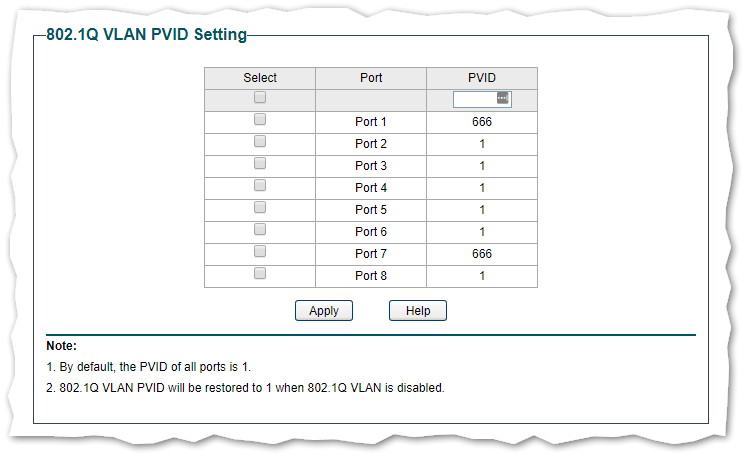The width and height of the screenshot is (745, 456).
Task: Click the PVID input field
Action: pyautogui.click(x=474, y=99)
